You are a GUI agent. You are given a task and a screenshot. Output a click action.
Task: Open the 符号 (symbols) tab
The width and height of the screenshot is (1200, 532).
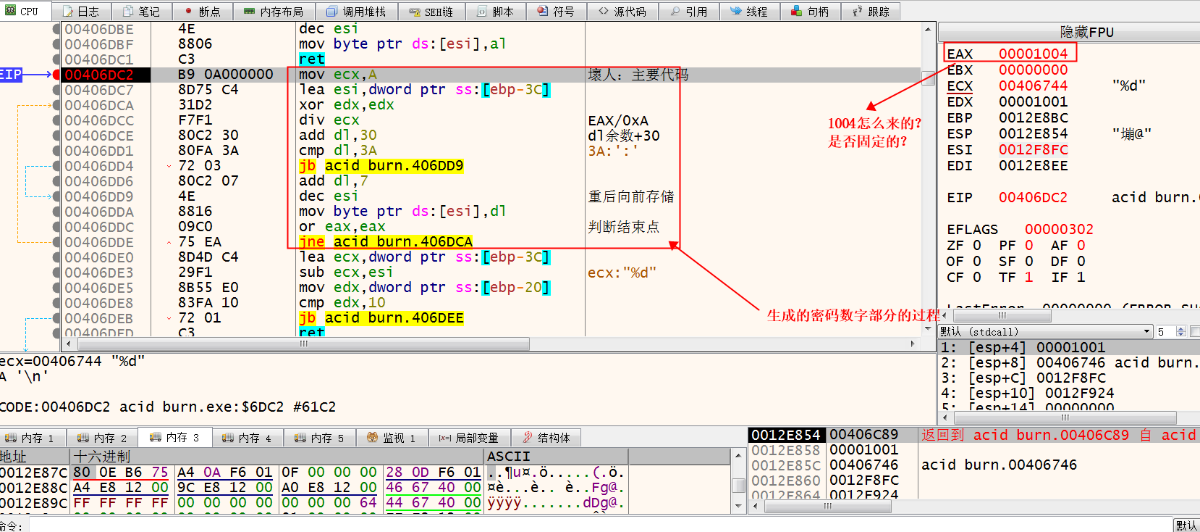(556, 11)
